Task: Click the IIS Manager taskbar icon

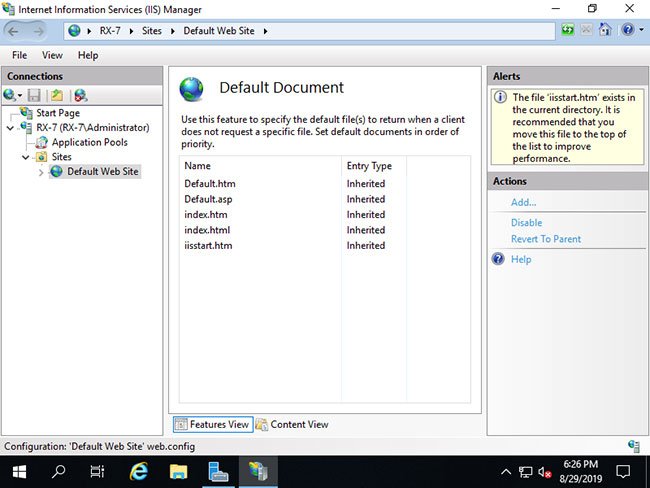Action: click(258, 472)
